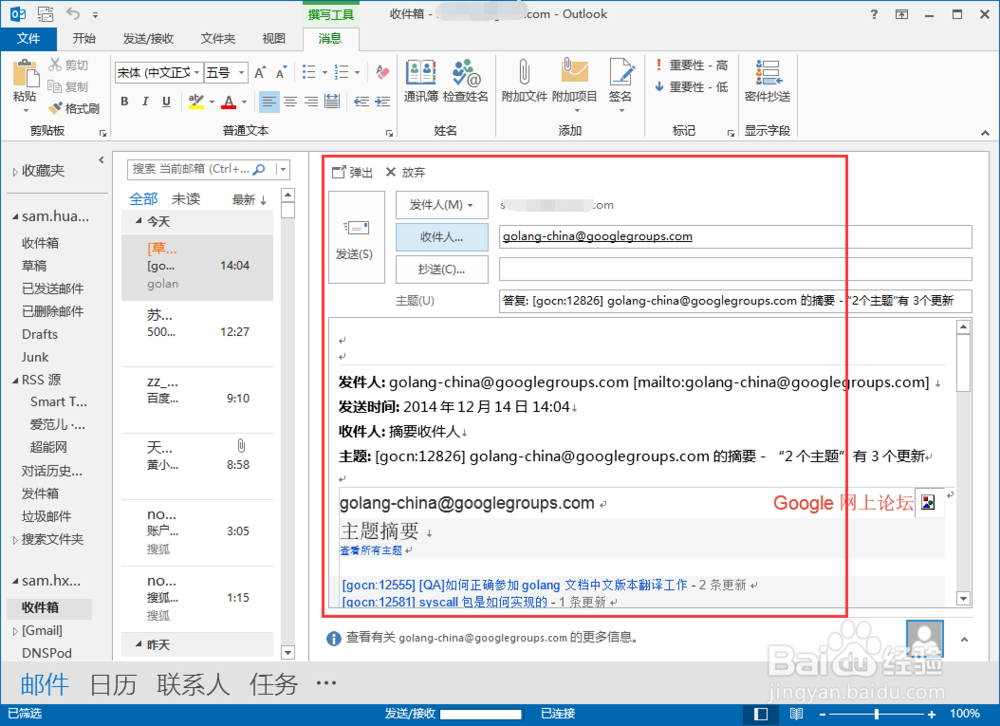Screen dimensions: 1000x726
Task: Center align text
Action: point(290,101)
